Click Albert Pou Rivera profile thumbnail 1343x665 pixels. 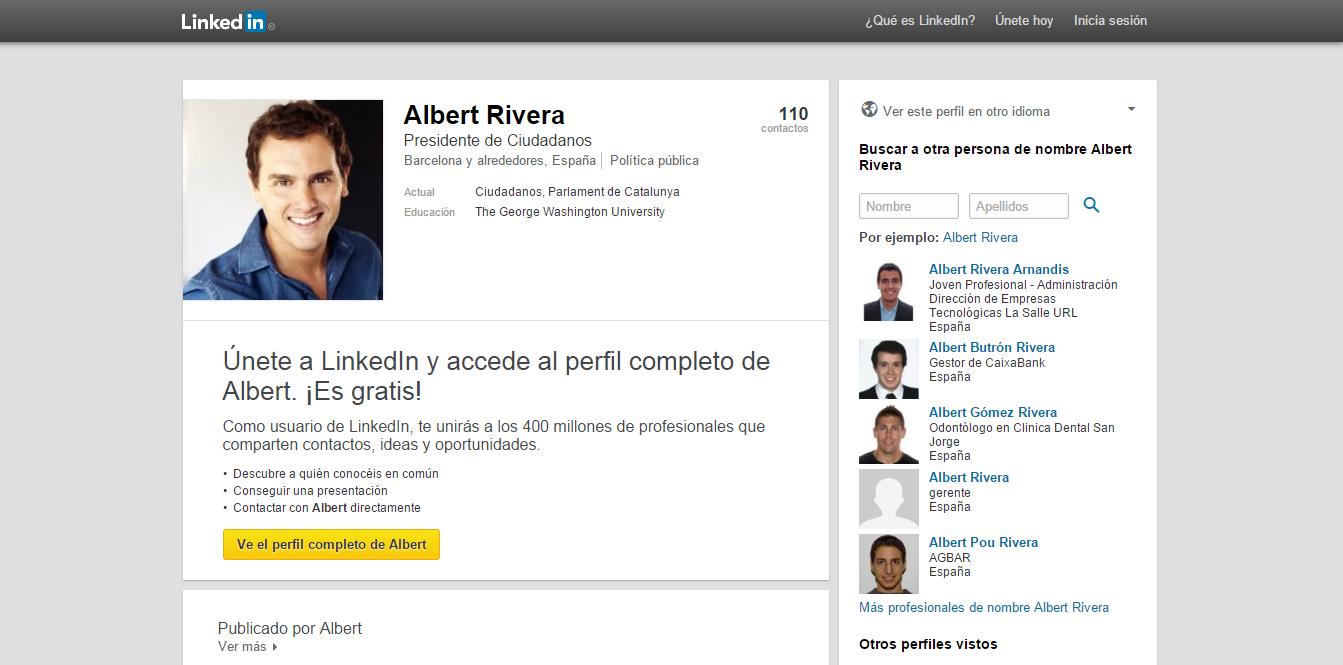(888, 564)
